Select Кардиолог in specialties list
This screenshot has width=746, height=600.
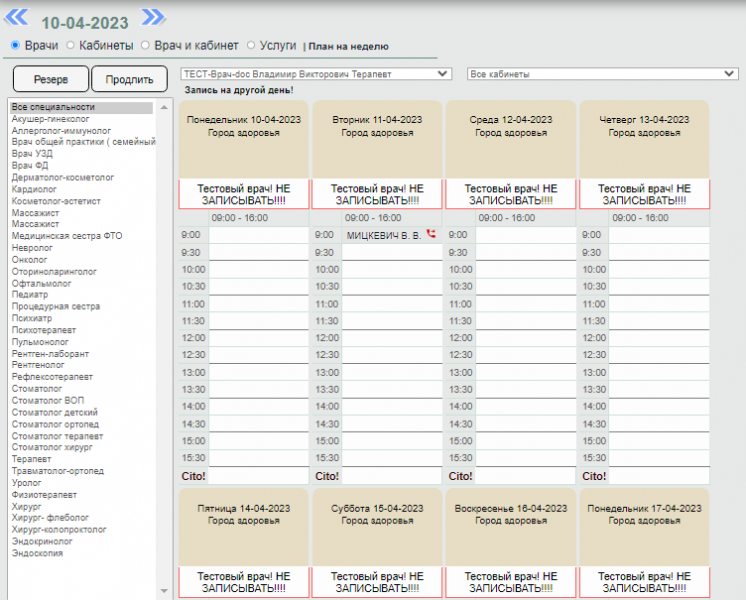tap(35, 189)
